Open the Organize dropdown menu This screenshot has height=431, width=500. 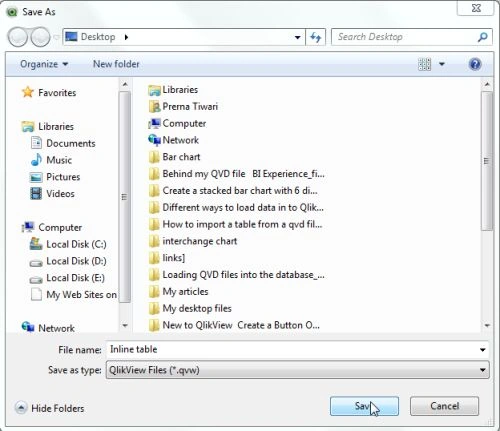click(x=44, y=64)
